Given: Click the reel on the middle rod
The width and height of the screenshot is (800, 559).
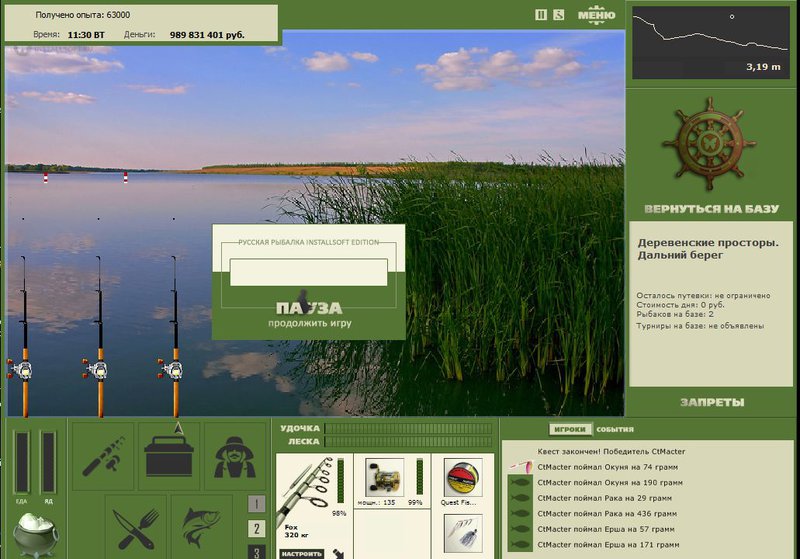Looking at the screenshot, I should 96,370.
